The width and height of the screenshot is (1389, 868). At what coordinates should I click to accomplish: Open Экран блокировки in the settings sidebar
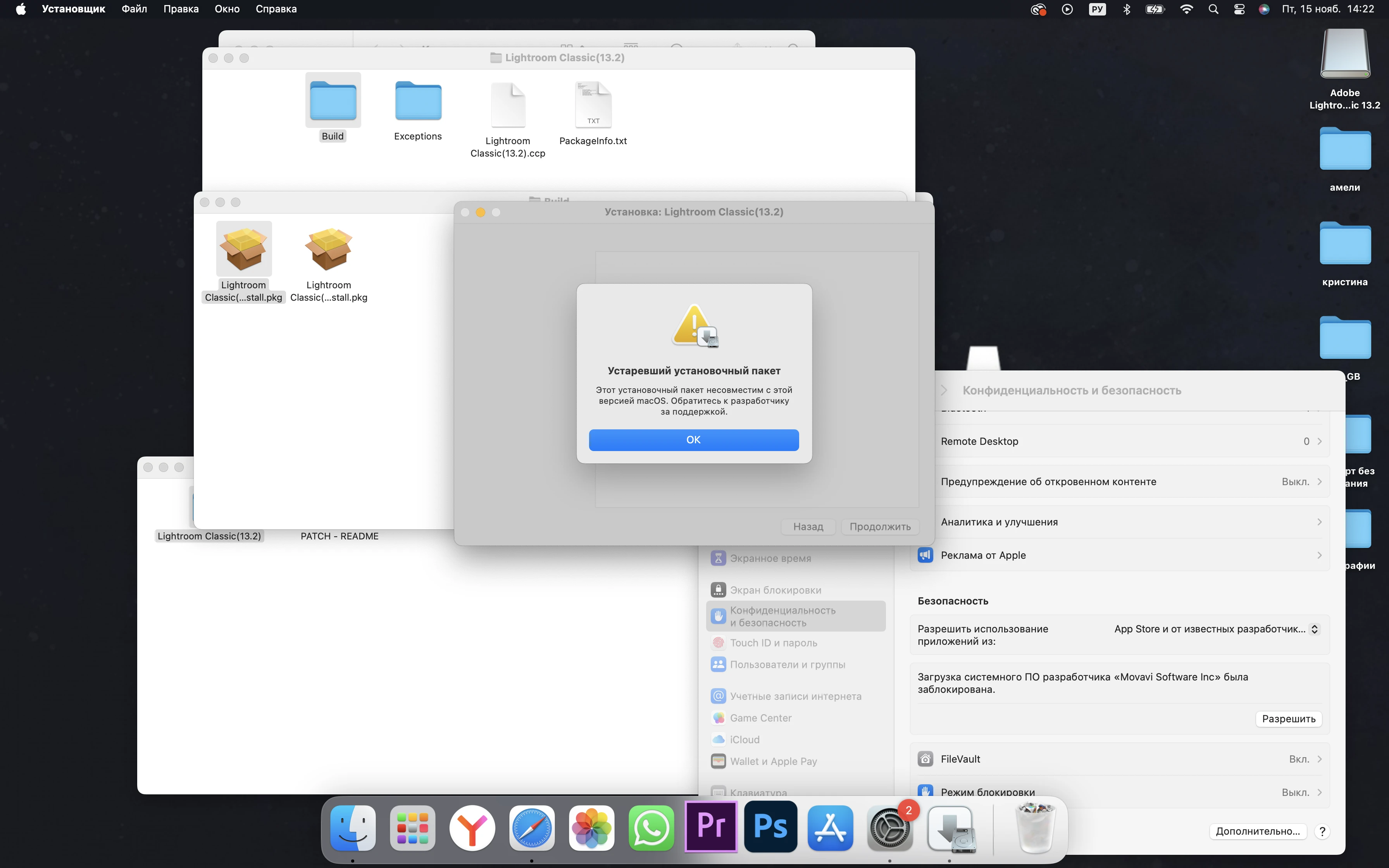pos(796,590)
